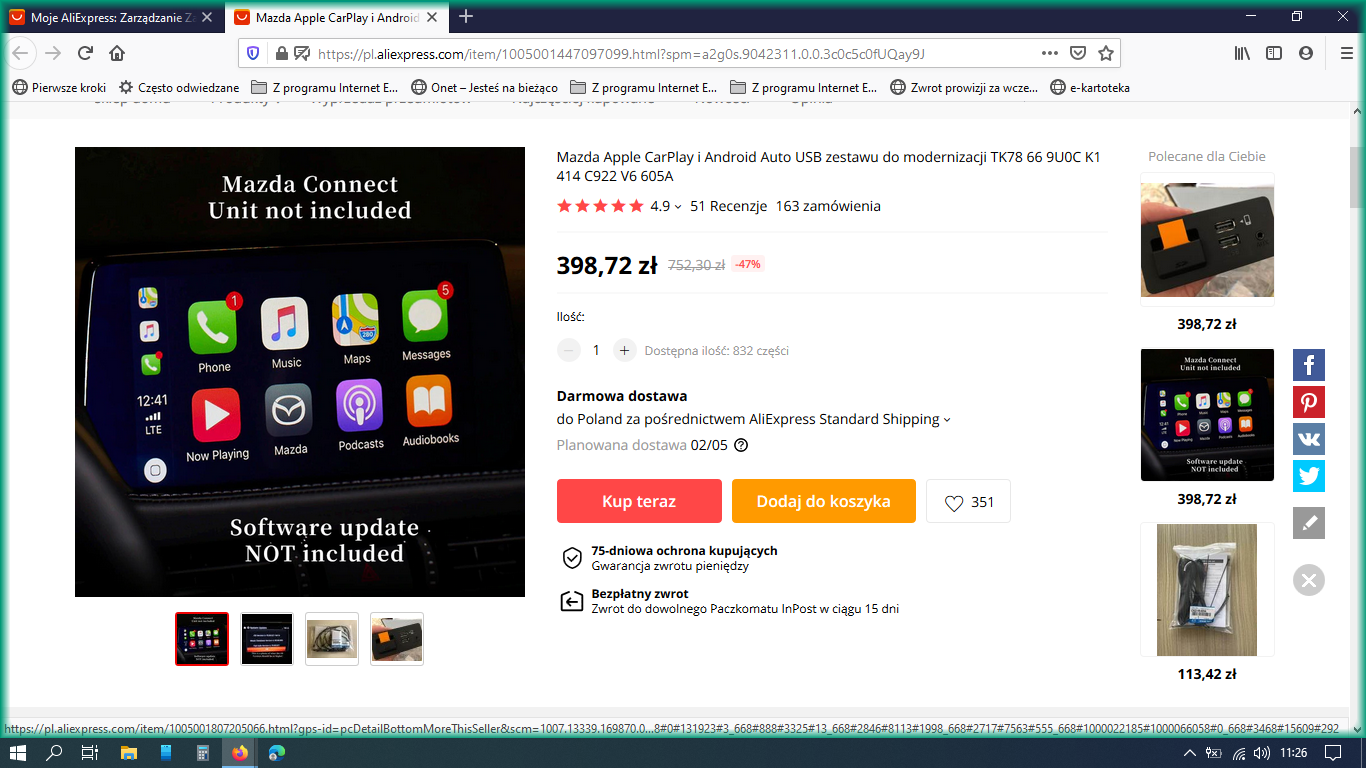The height and width of the screenshot is (768, 1366).
Task: Open a new browser tab
Action: click(x=466, y=17)
